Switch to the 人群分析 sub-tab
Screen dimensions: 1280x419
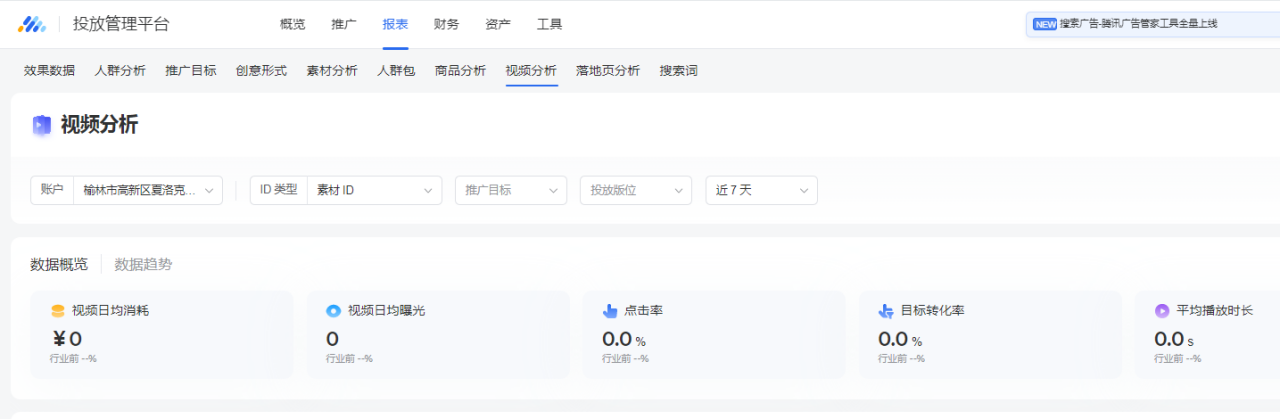pyautogui.click(x=120, y=71)
